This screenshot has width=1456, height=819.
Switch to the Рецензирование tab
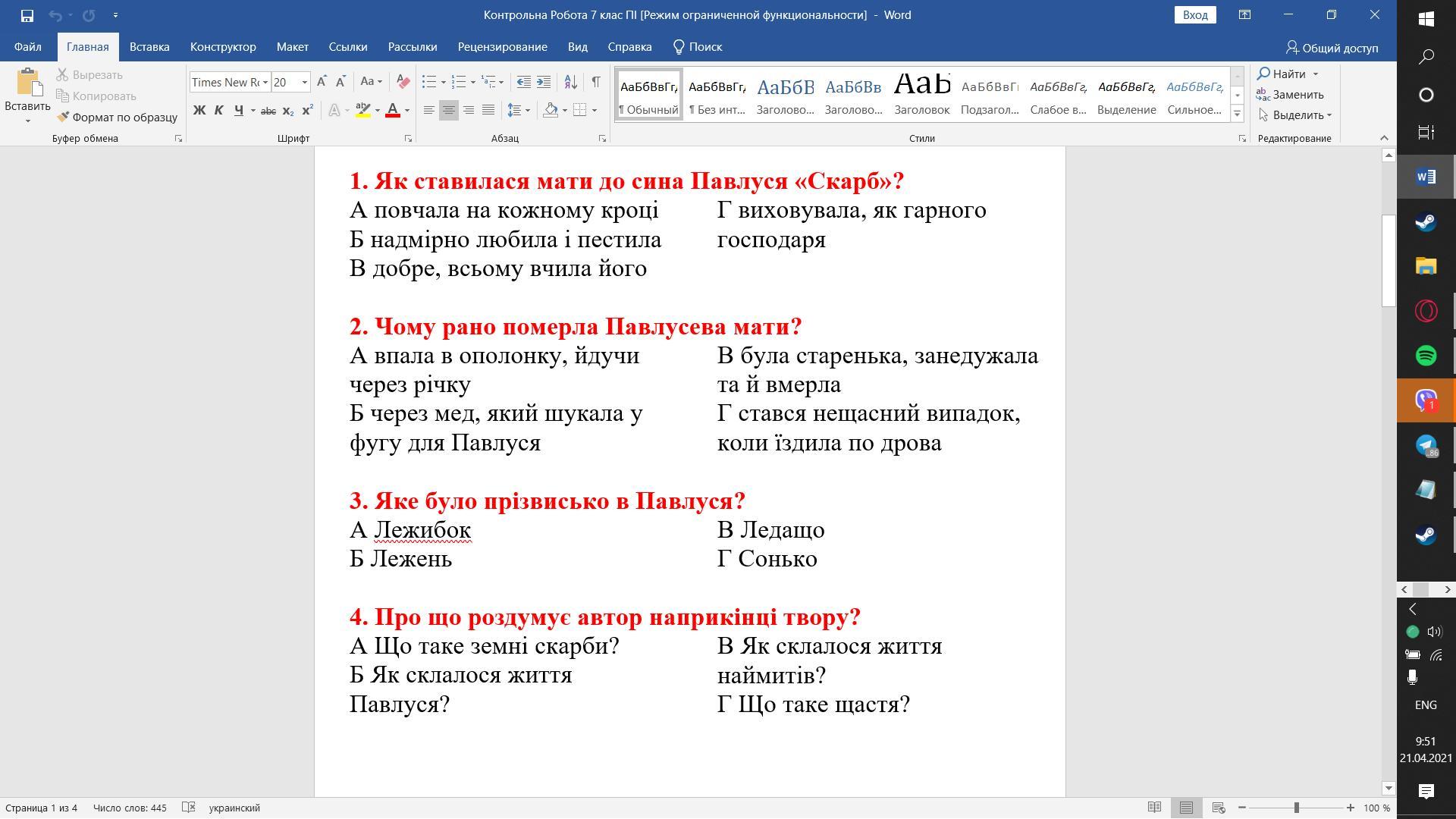click(x=502, y=47)
